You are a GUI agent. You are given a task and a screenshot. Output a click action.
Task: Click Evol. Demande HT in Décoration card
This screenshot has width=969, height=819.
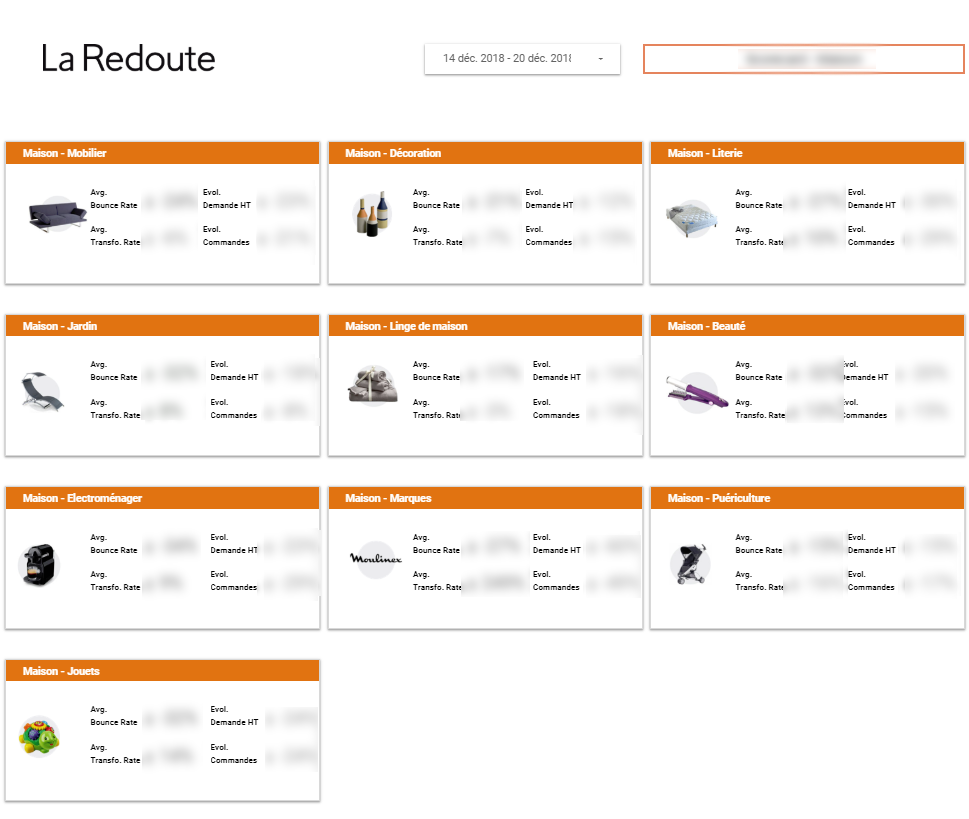pyautogui.click(x=549, y=199)
